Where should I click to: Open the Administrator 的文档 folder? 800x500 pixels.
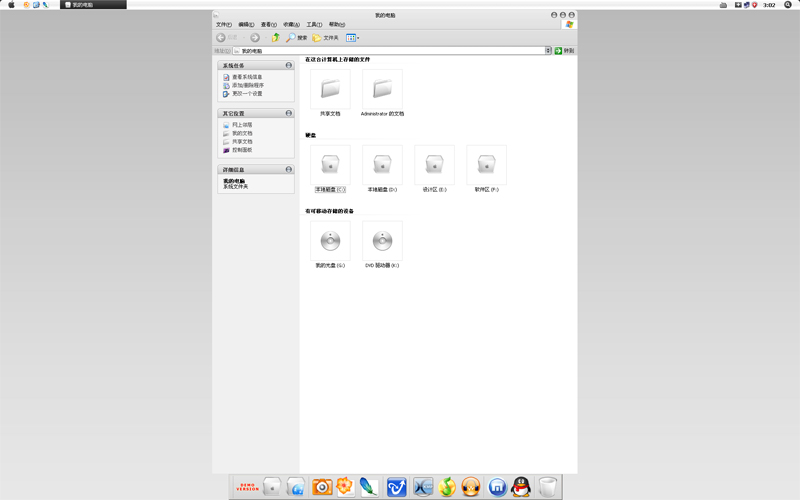click(x=382, y=90)
